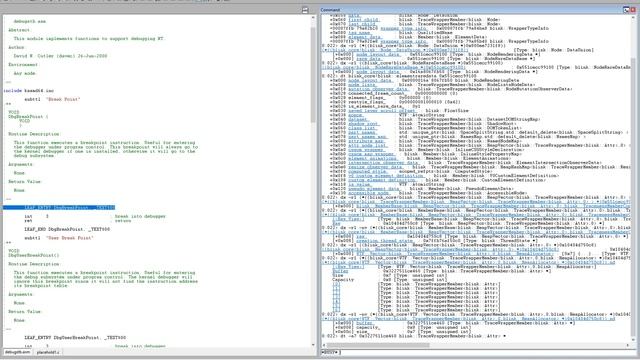
Task: Close the Command window
Action: coord(633,9)
